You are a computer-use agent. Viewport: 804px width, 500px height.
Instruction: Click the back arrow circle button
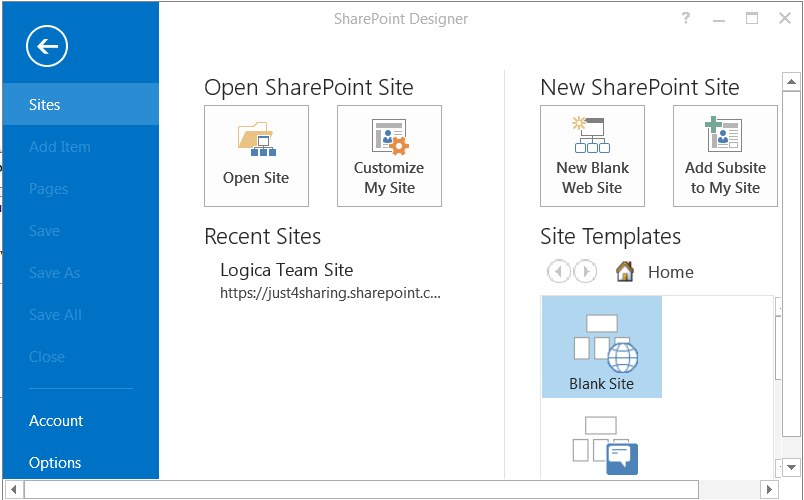pyautogui.click(x=47, y=46)
